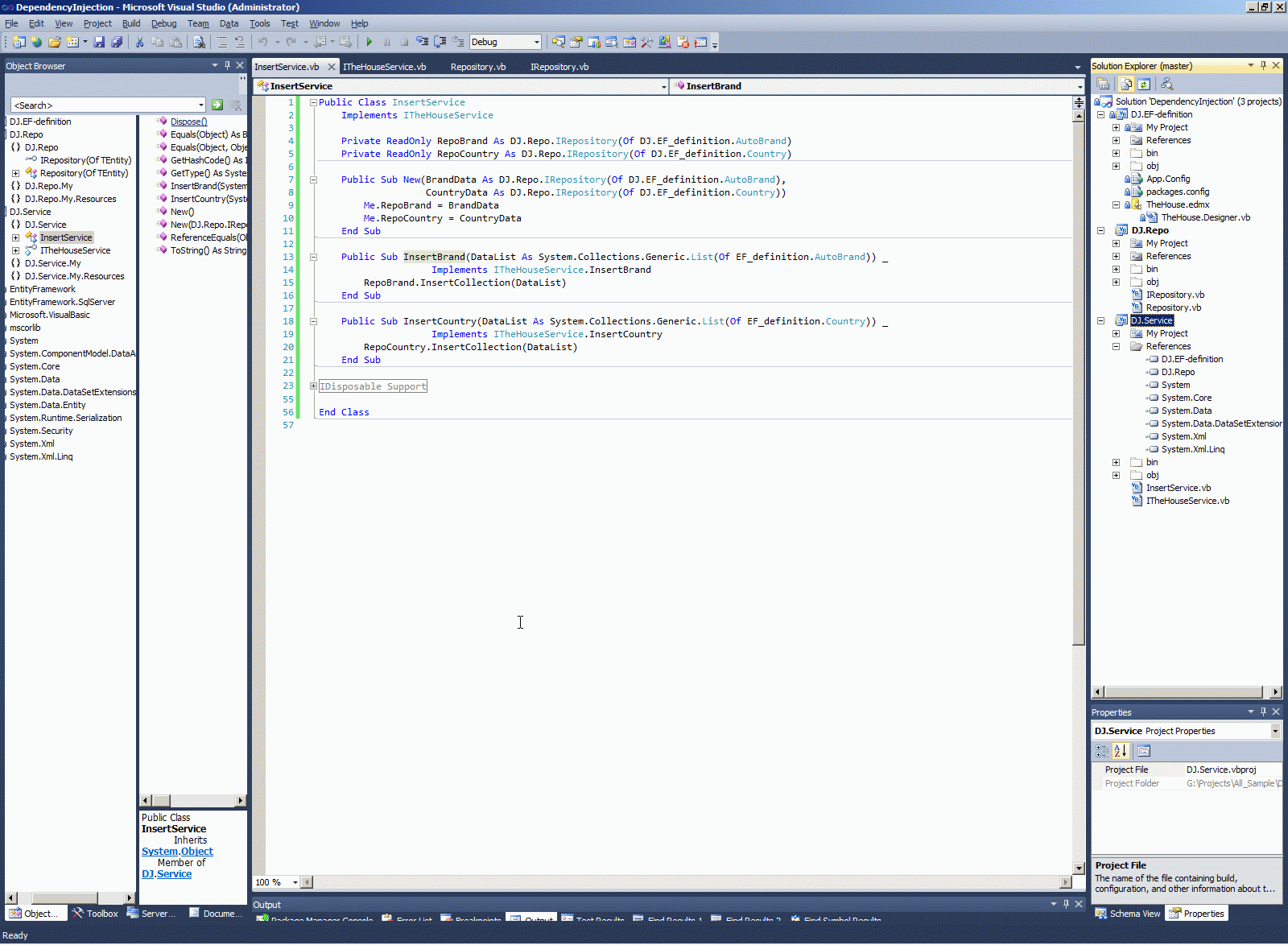The width and height of the screenshot is (1288, 945).
Task: Click the New Project toolbar icon
Action: click(x=19, y=42)
